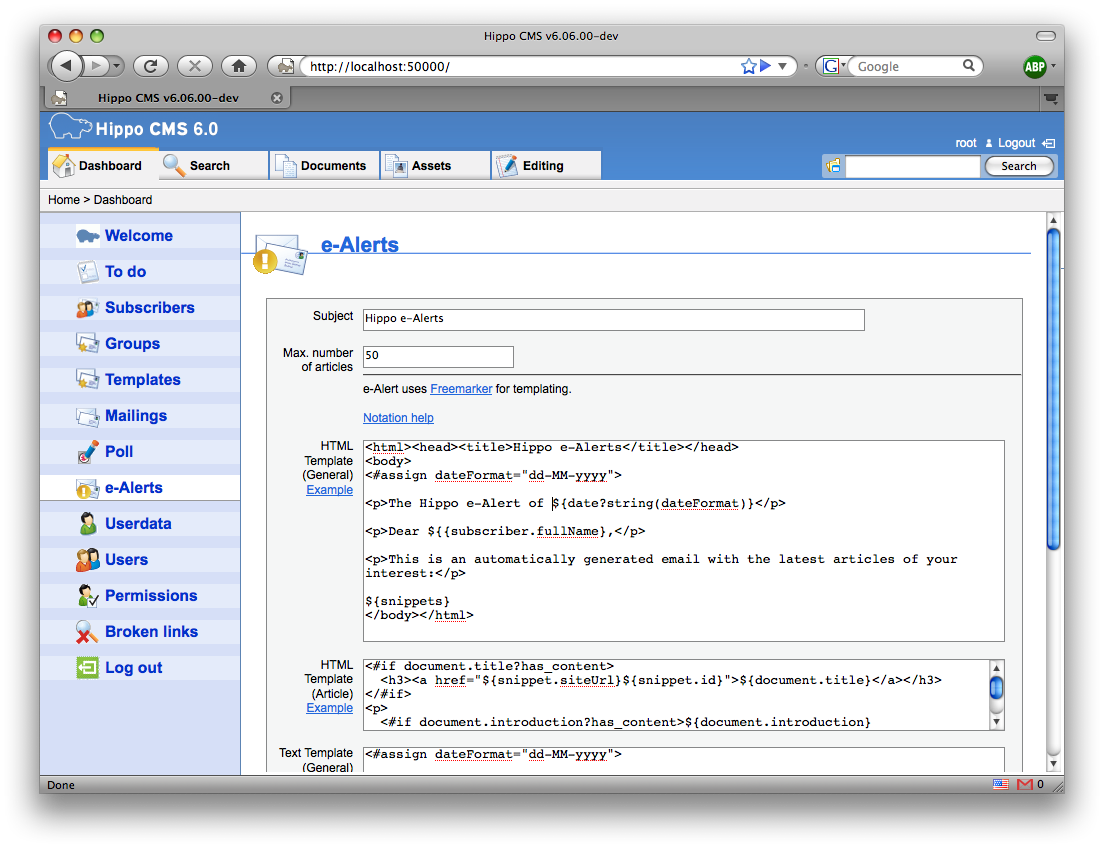Click the Notation help link

(x=398, y=418)
